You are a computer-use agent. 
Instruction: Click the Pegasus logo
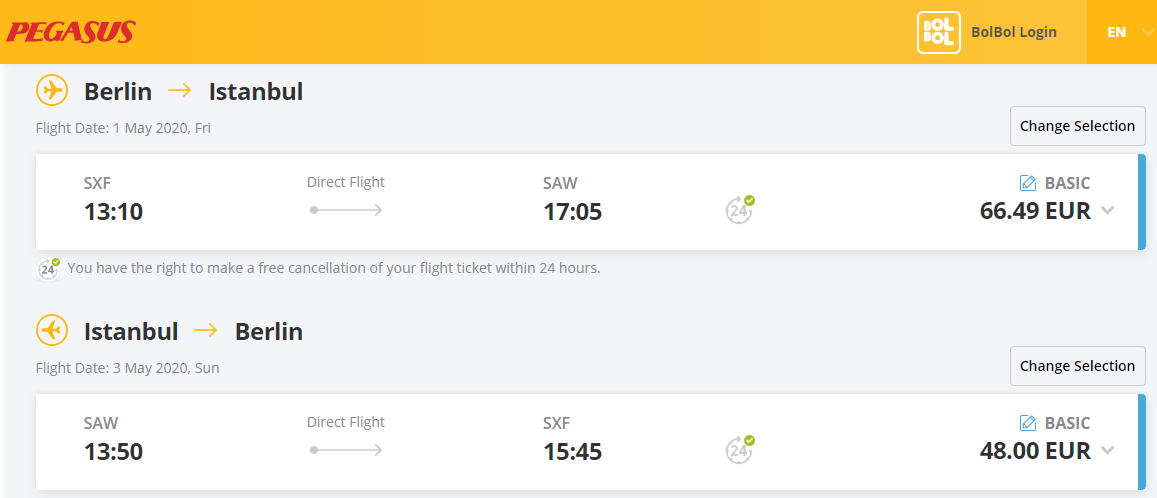[x=71, y=32]
